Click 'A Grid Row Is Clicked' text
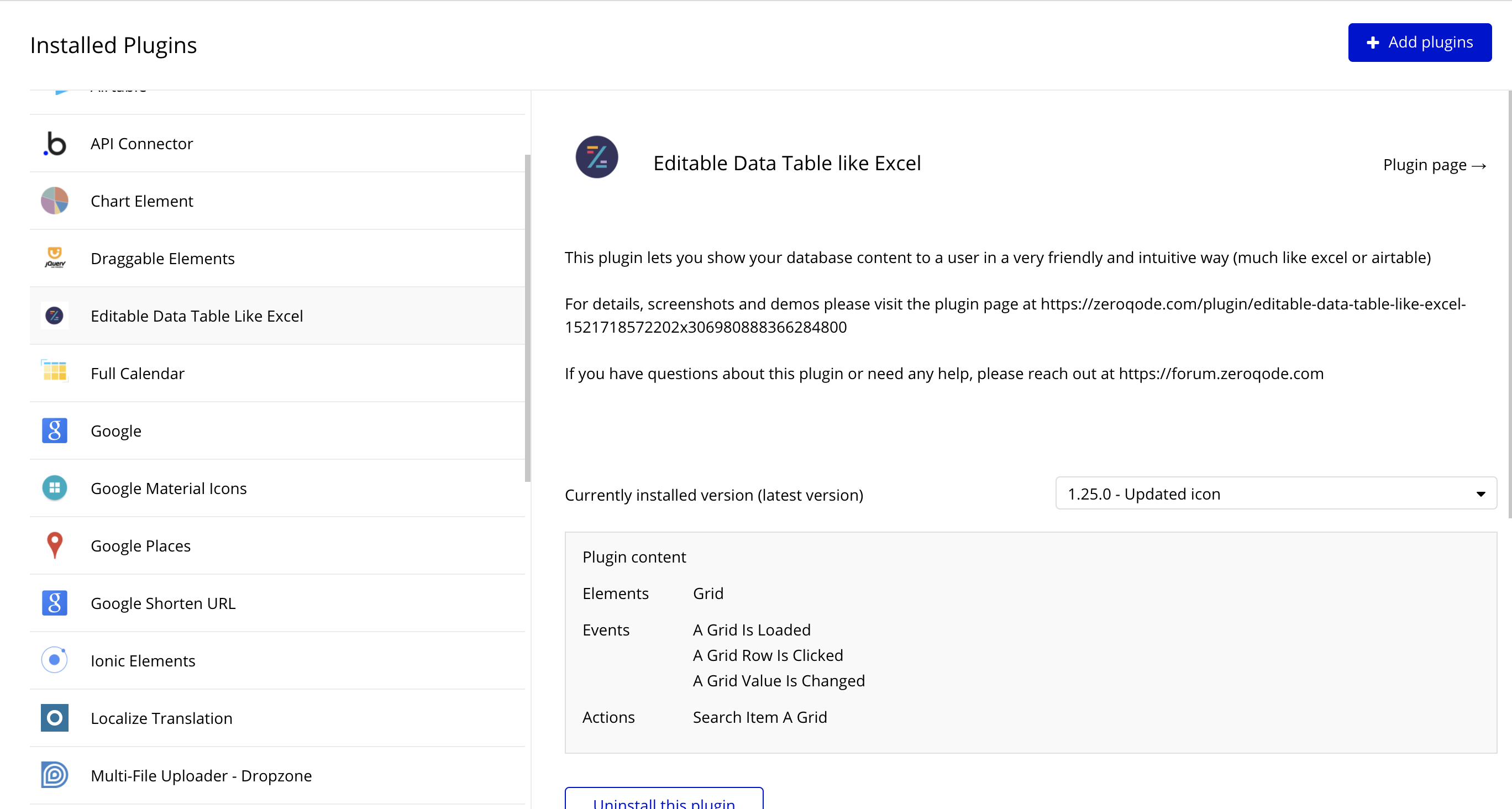This screenshot has width=1512, height=809. pyautogui.click(x=768, y=655)
